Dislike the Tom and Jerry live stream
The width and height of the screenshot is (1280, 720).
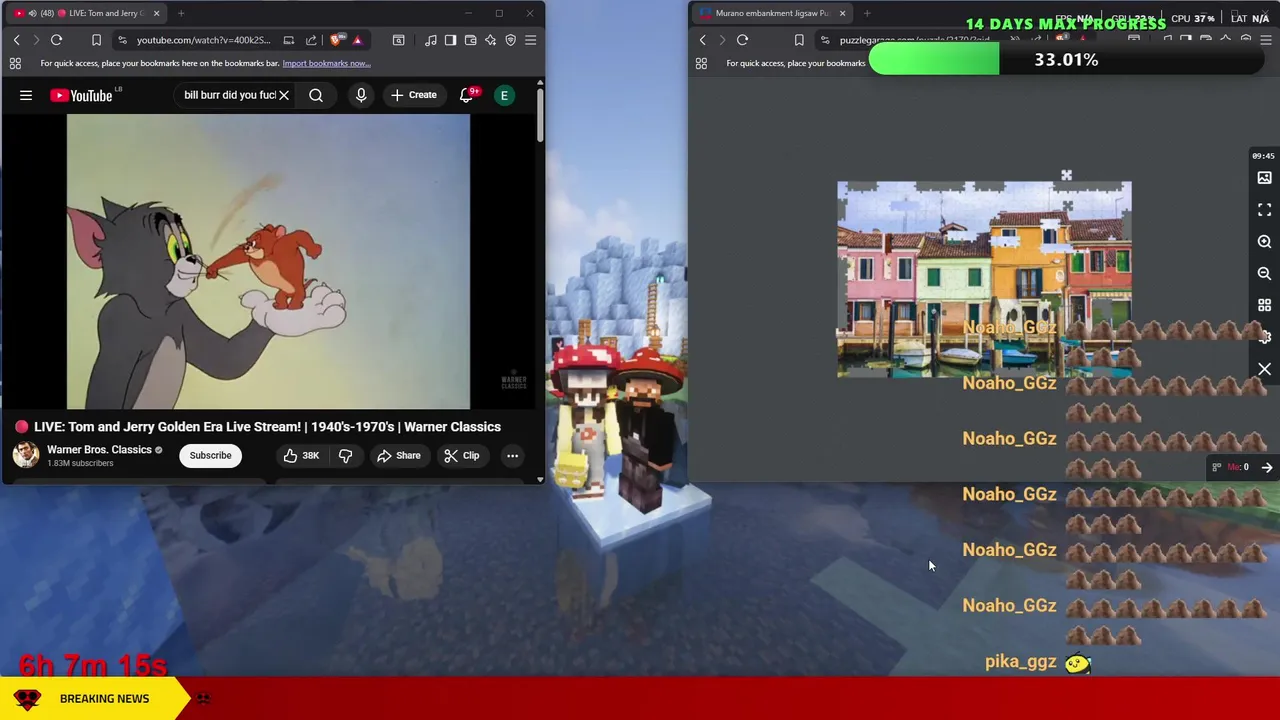pos(345,456)
